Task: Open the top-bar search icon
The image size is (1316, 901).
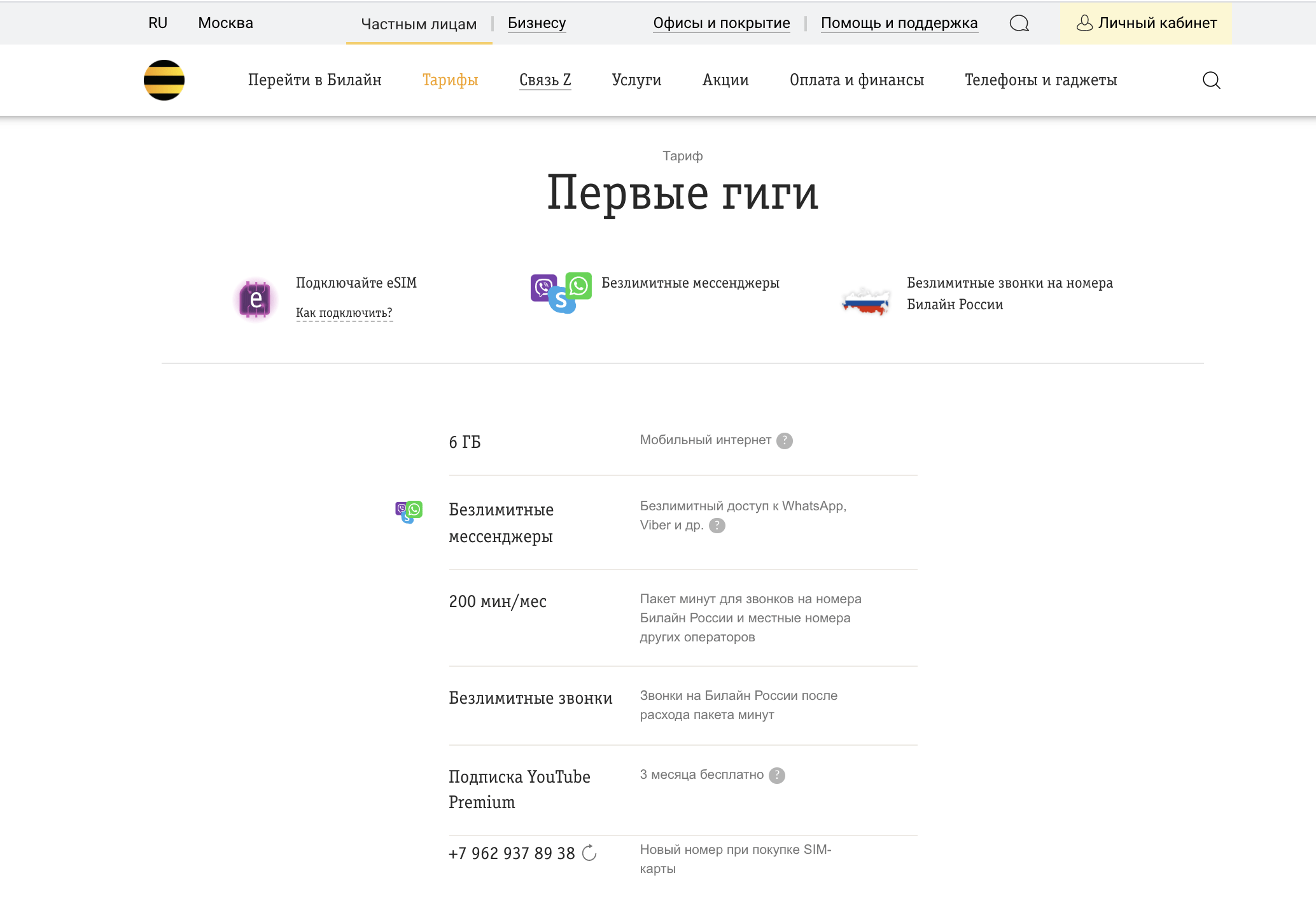Action: [1019, 23]
